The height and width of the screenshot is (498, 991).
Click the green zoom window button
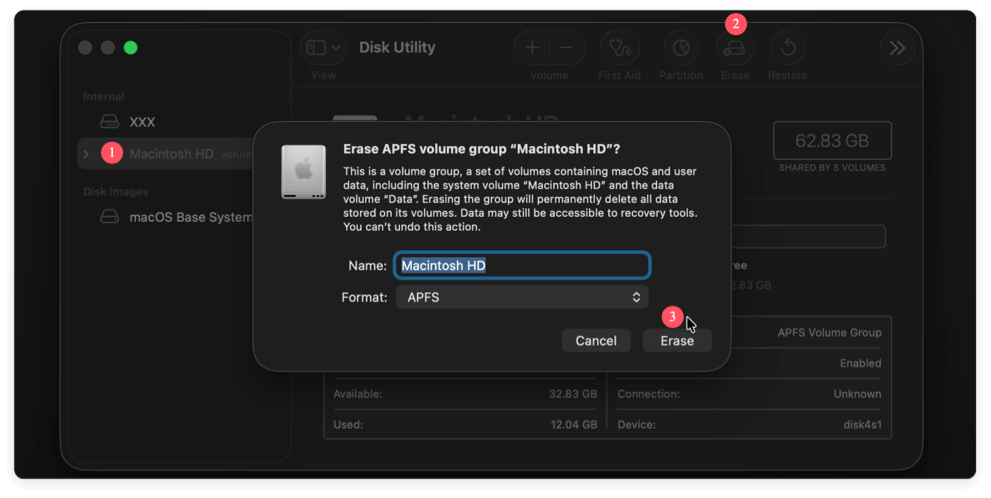[x=131, y=47]
